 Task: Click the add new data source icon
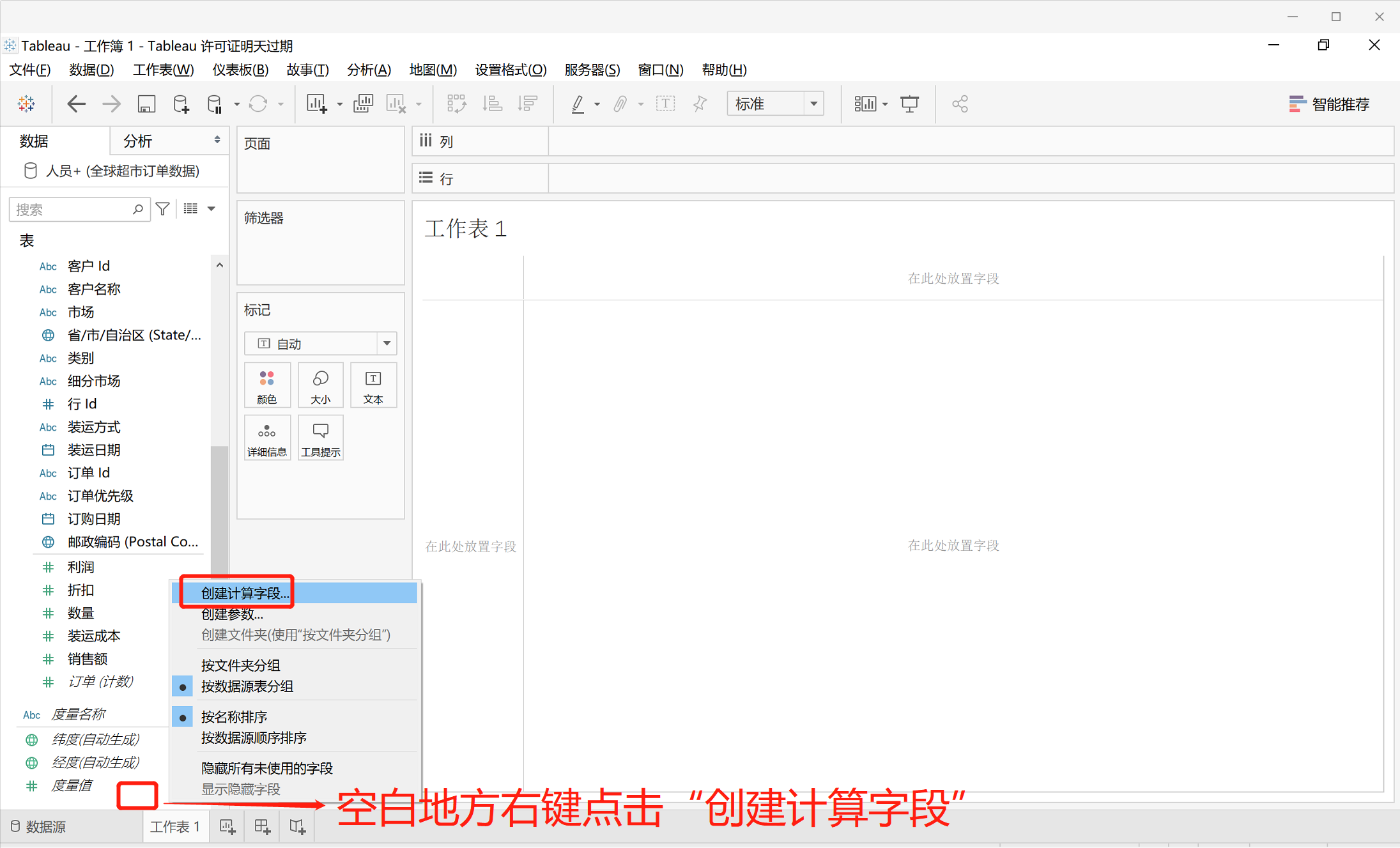pos(181,104)
